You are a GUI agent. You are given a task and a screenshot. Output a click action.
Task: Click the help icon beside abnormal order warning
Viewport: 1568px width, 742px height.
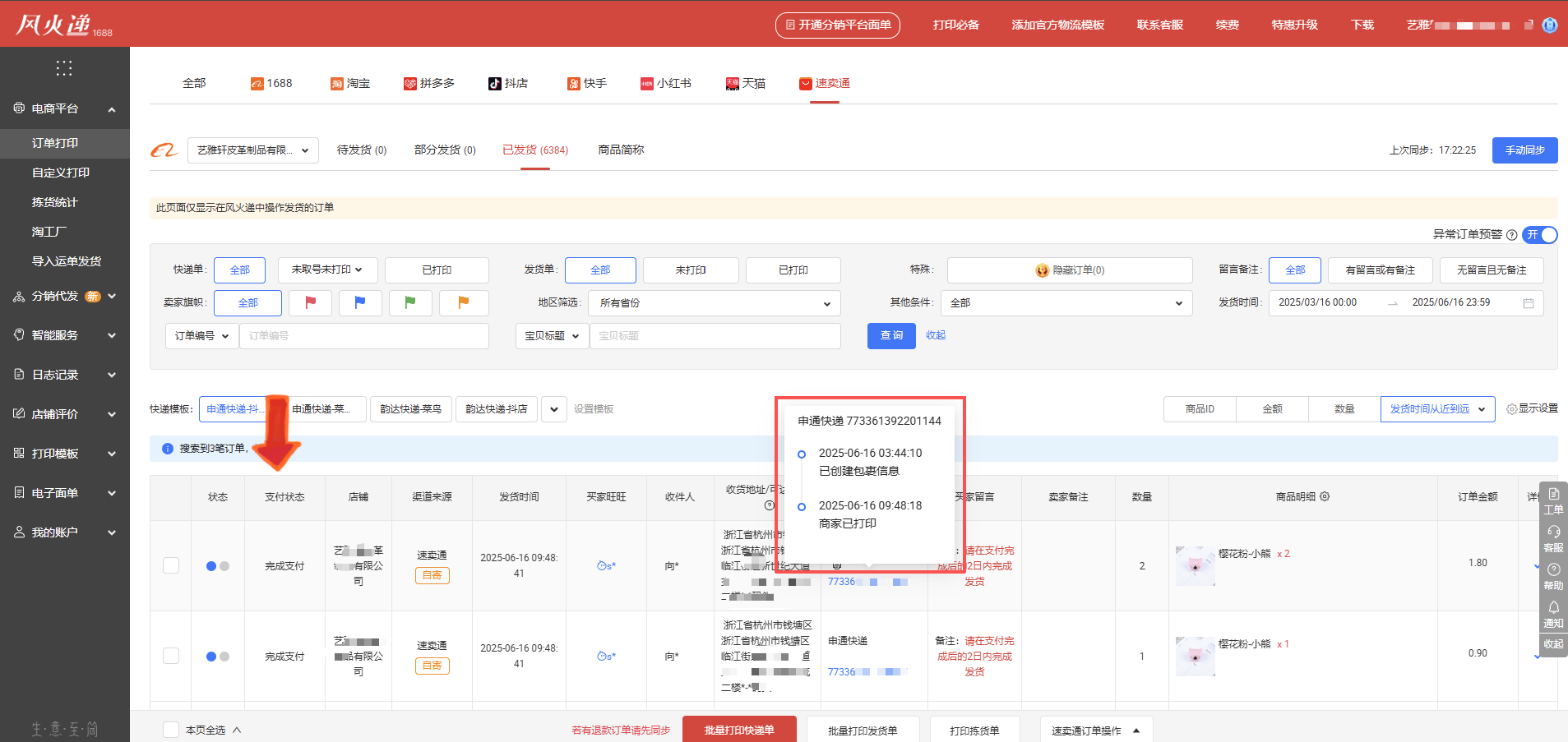point(1511,235)
